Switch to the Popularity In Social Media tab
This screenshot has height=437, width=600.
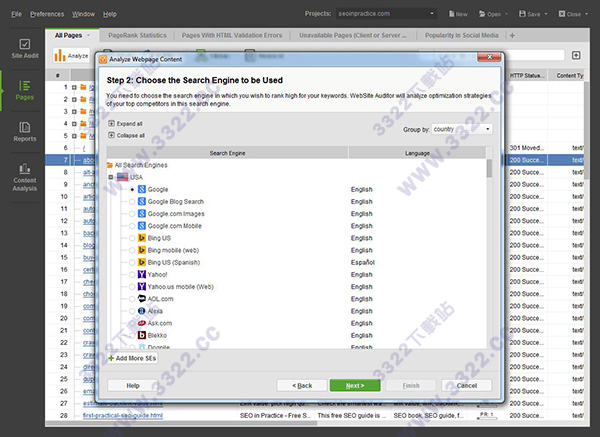click(461, 35)
